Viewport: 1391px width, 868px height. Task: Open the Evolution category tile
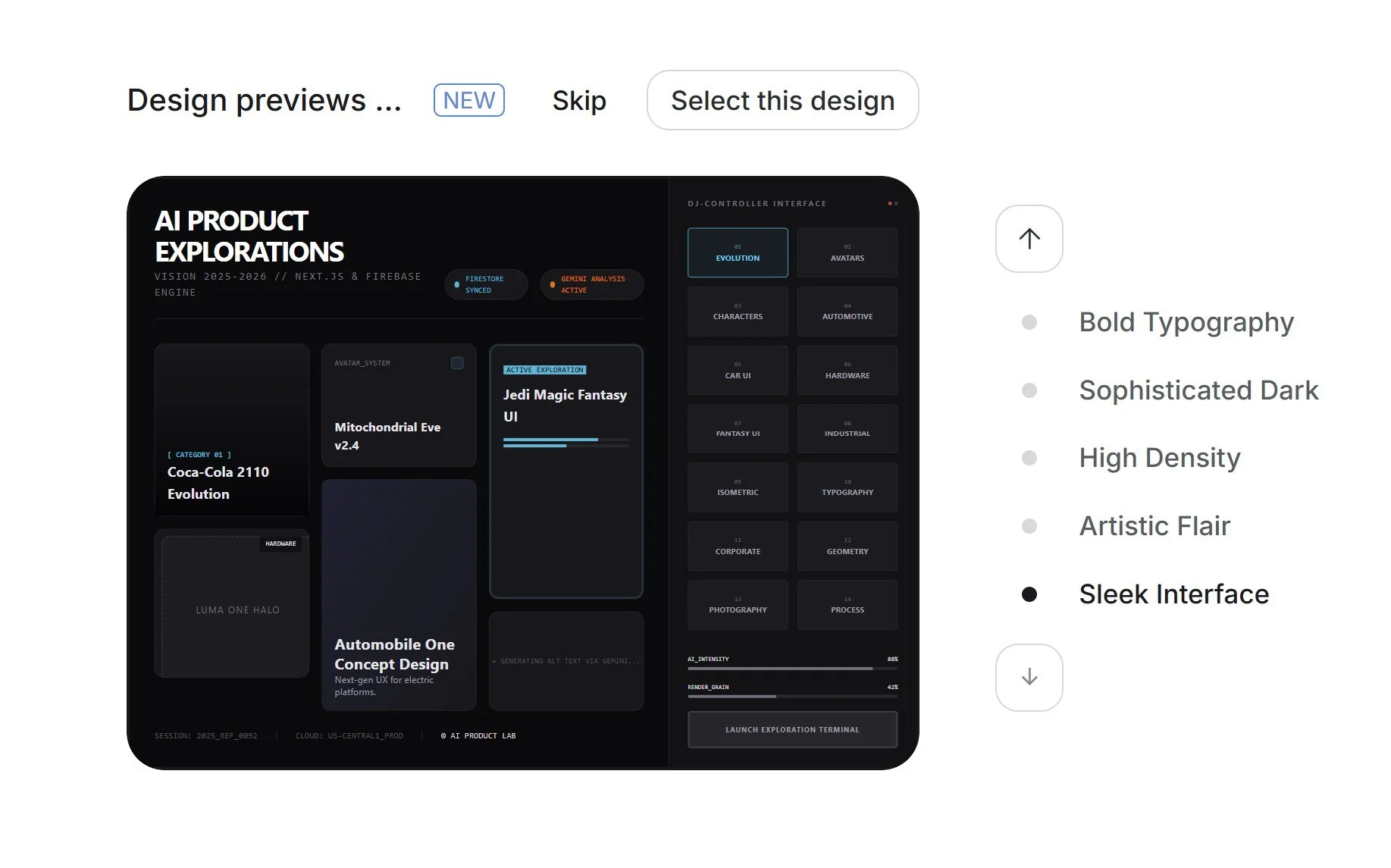738,252
